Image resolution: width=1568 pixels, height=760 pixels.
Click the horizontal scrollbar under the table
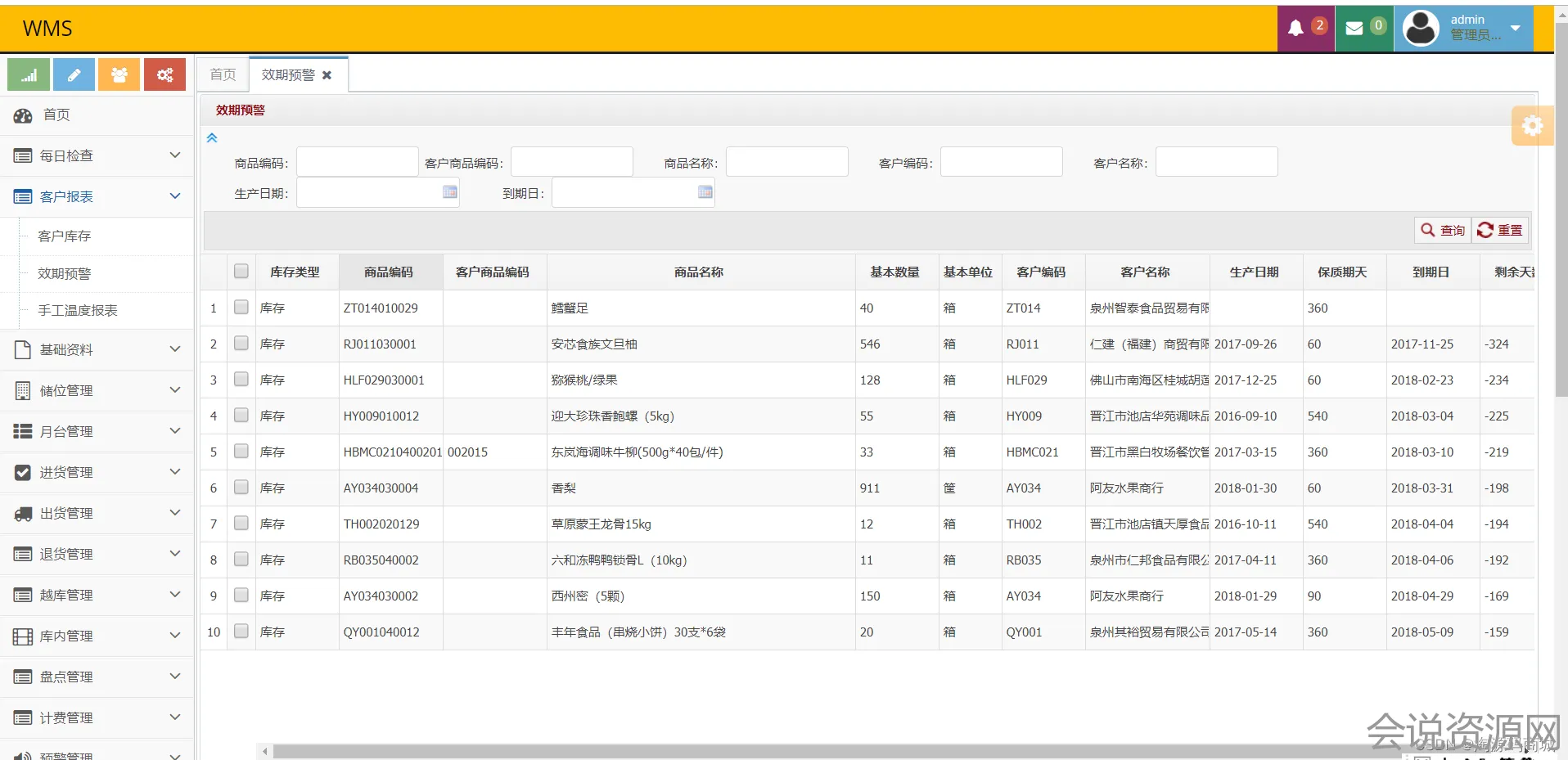[x=818, y=751]
